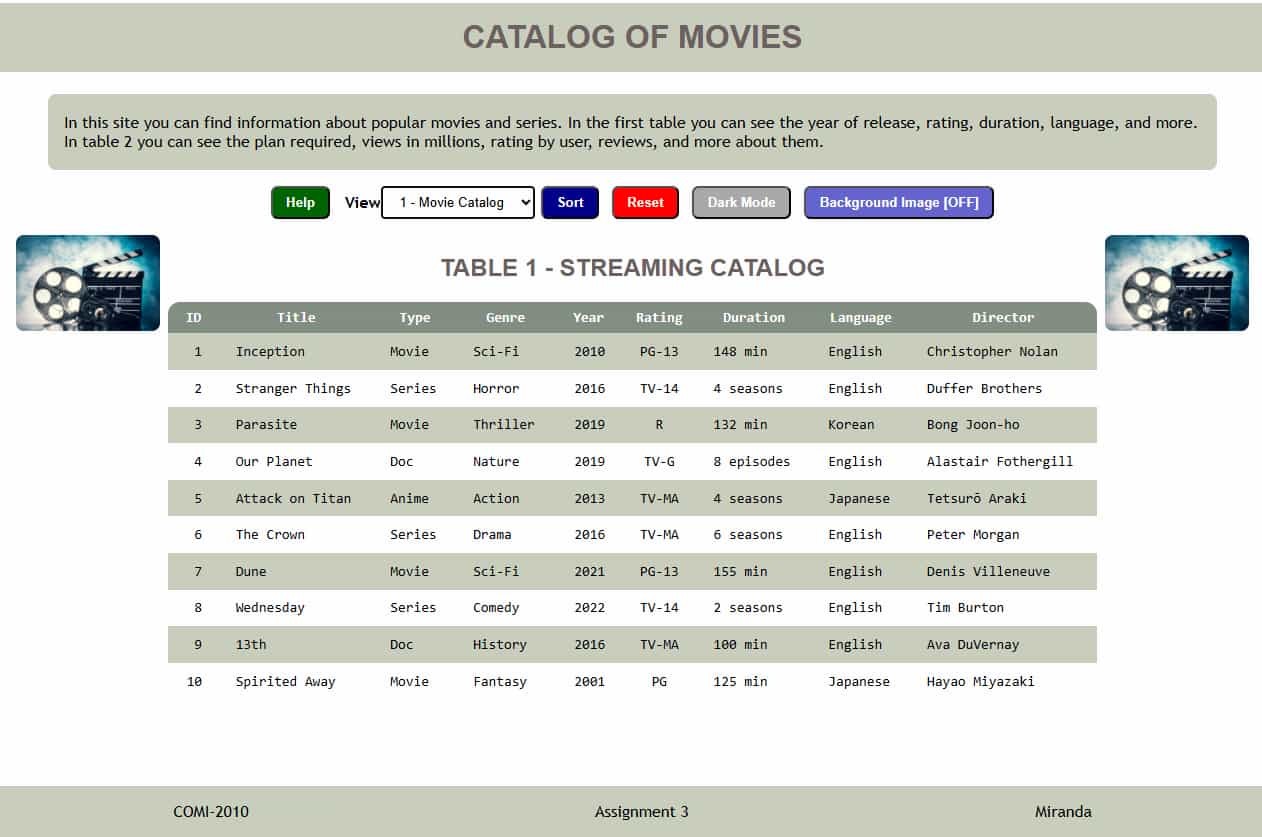
Task: Click director Peter Morgan
Action: tap(973, 534)
